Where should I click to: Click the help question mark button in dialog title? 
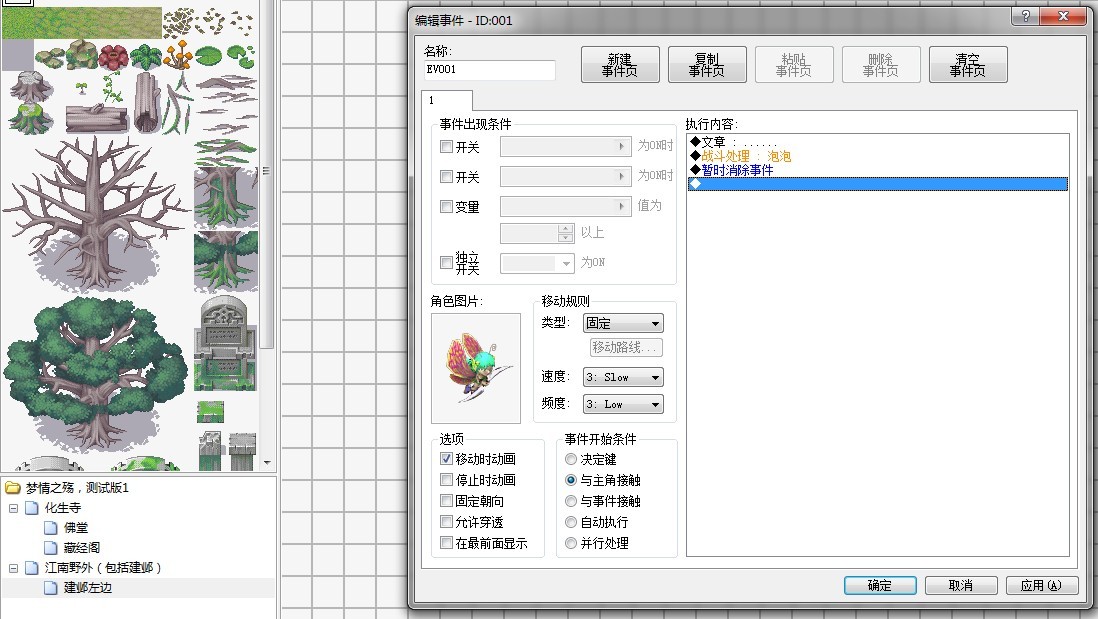pyautogui.click(x=1025, y=16)
